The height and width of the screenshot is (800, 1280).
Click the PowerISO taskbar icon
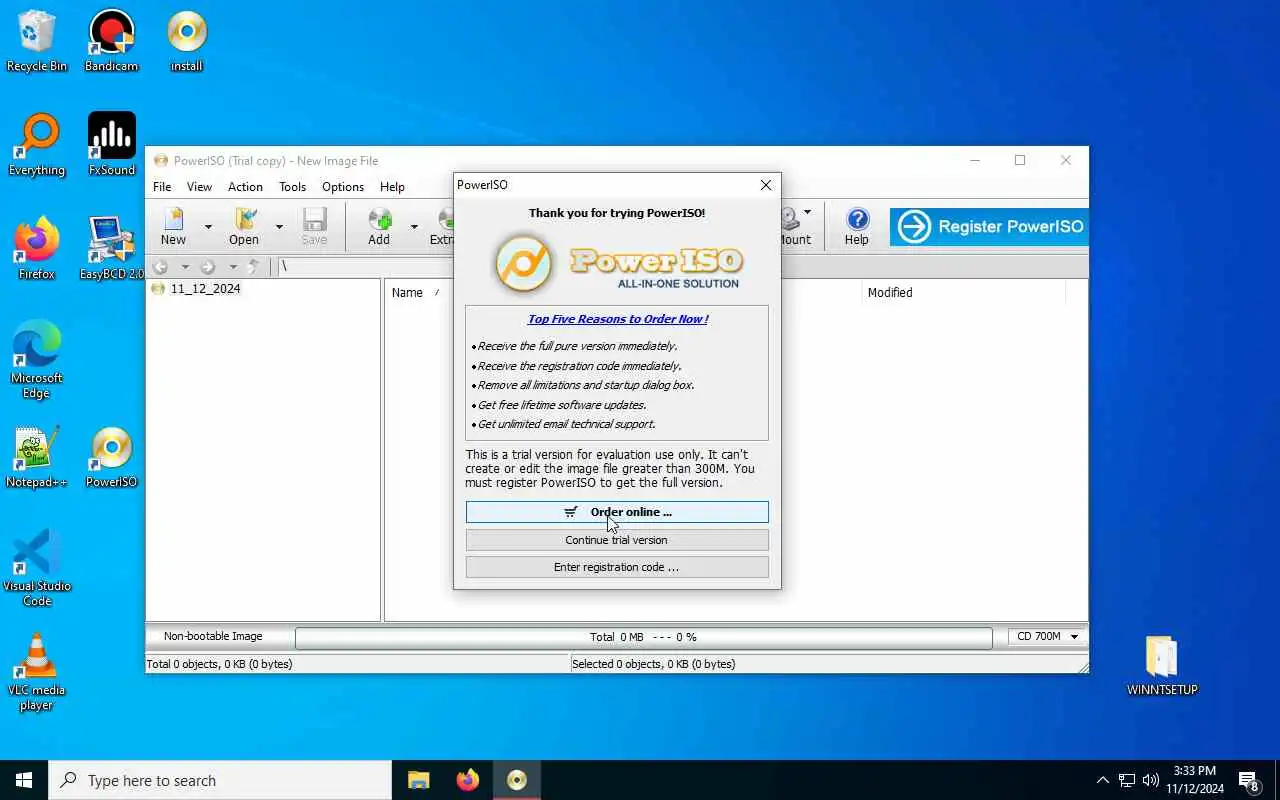pyautogui.click(x=517, y=780)
